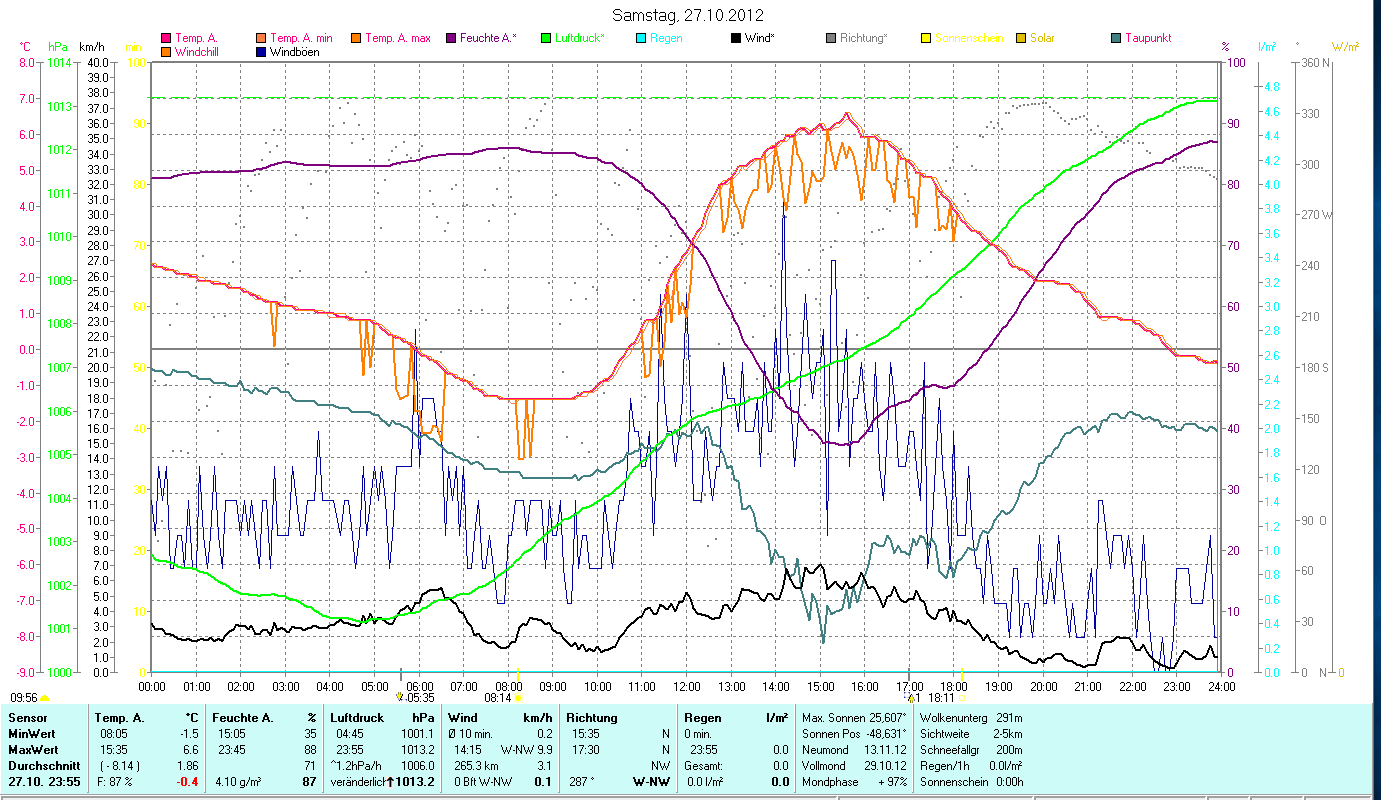
Task: Click the '265.3 km' wind run value
Action: pyautogui.click(x=479, y=766)
